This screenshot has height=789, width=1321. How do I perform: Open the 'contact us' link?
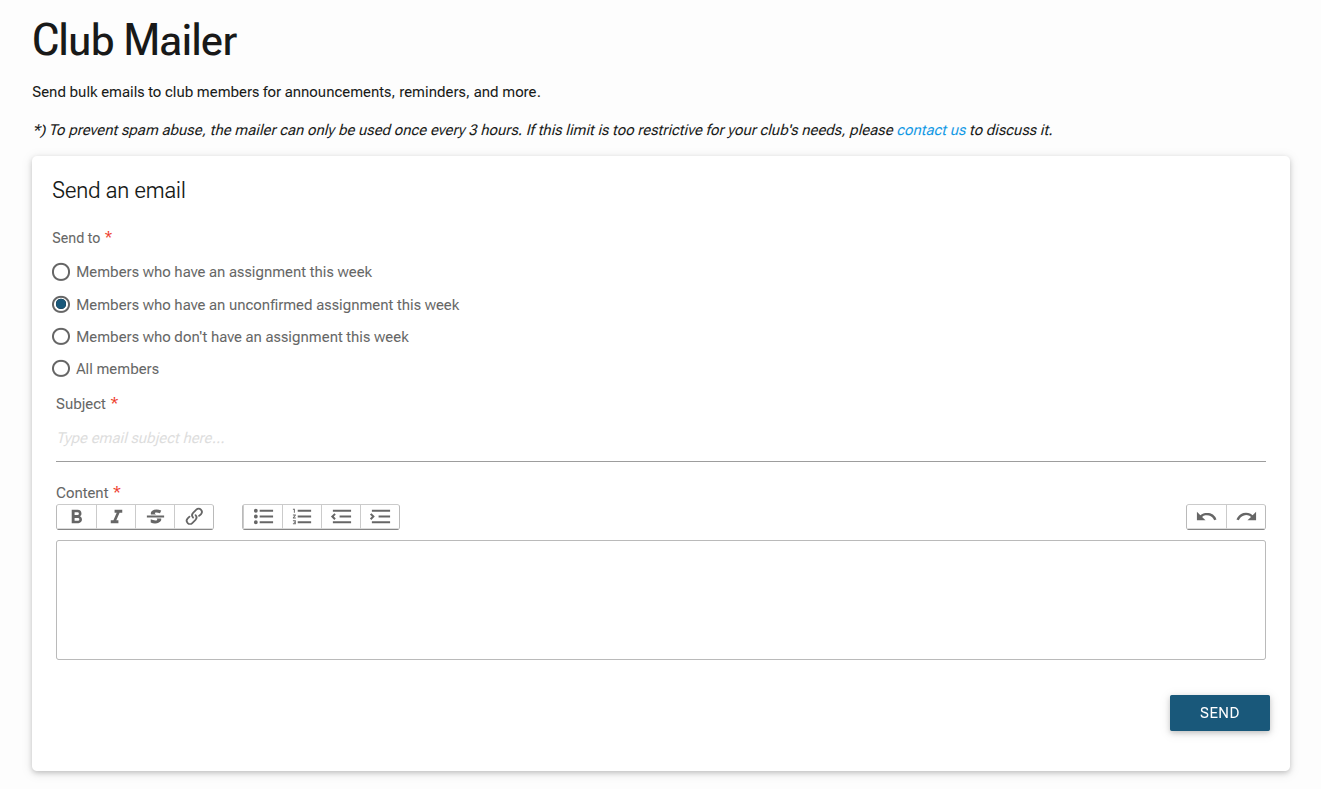(931, 130)
